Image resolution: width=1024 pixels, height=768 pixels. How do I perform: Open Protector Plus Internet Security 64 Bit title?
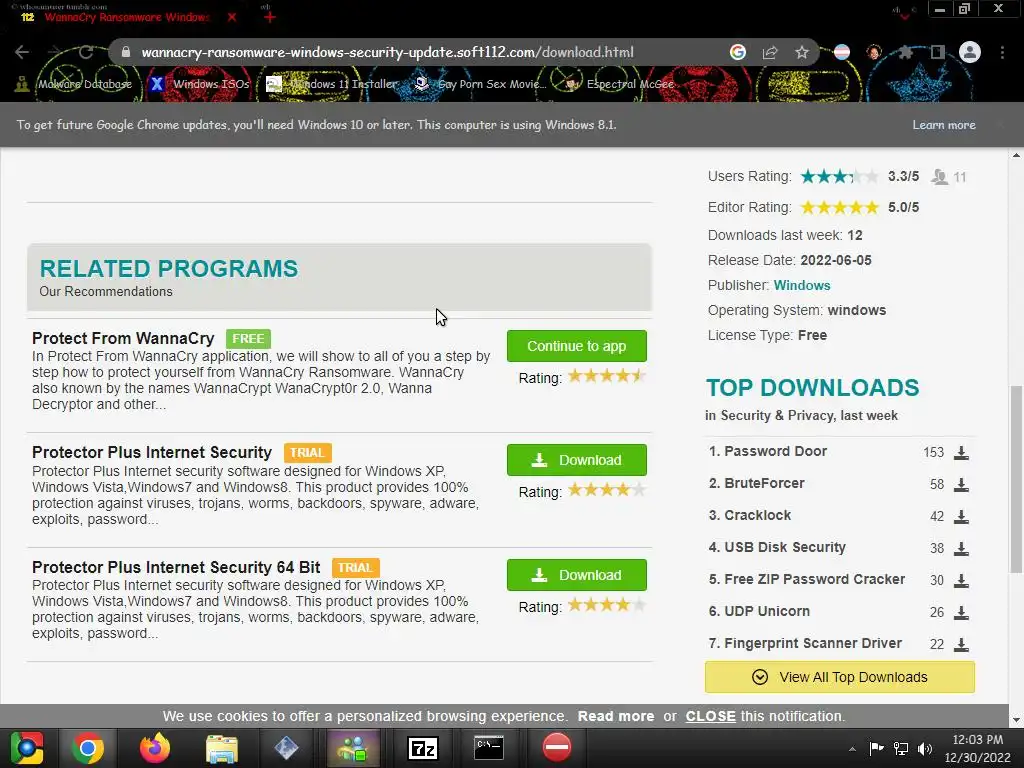pos(176,567)
